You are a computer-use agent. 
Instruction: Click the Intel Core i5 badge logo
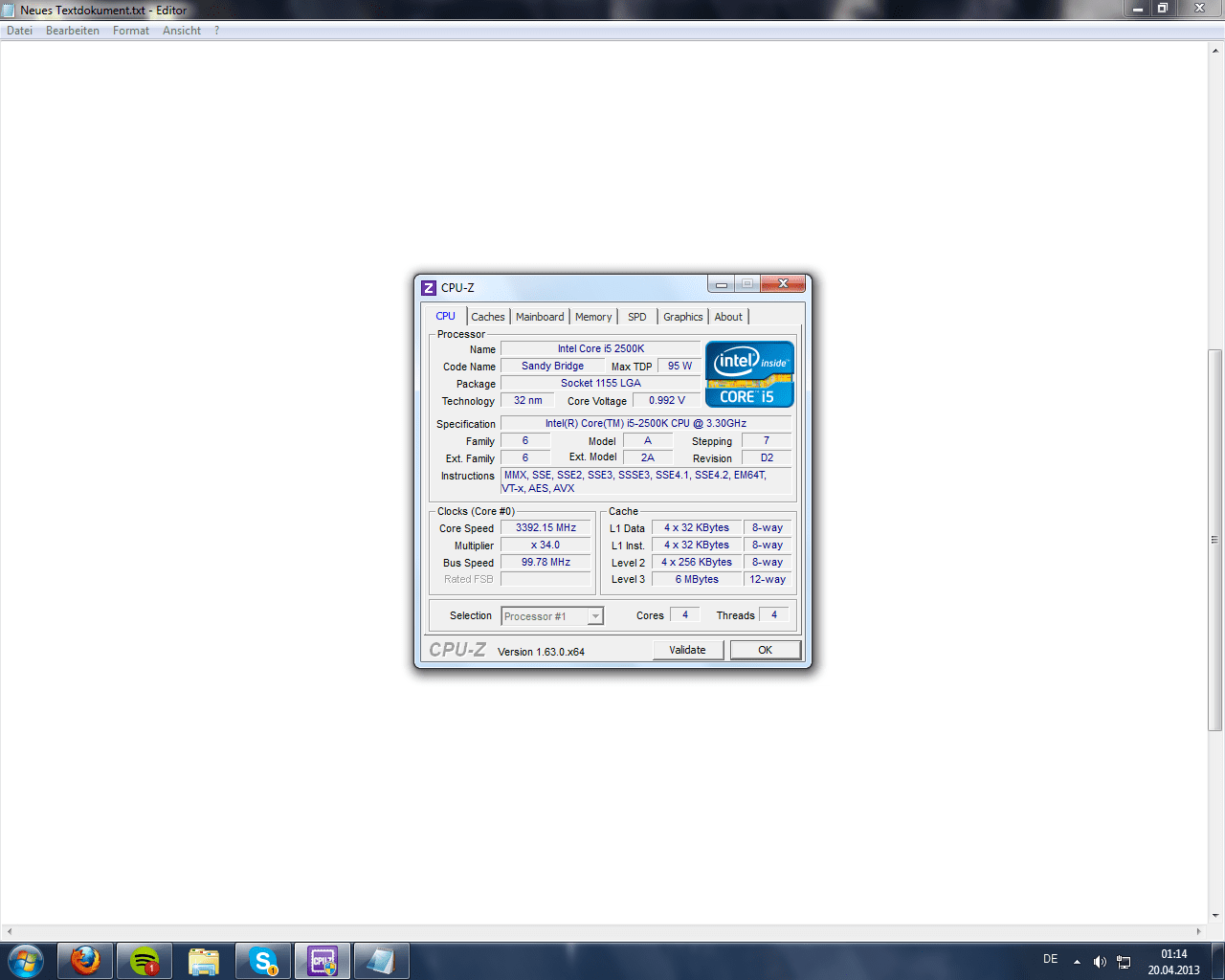[749, 374]
